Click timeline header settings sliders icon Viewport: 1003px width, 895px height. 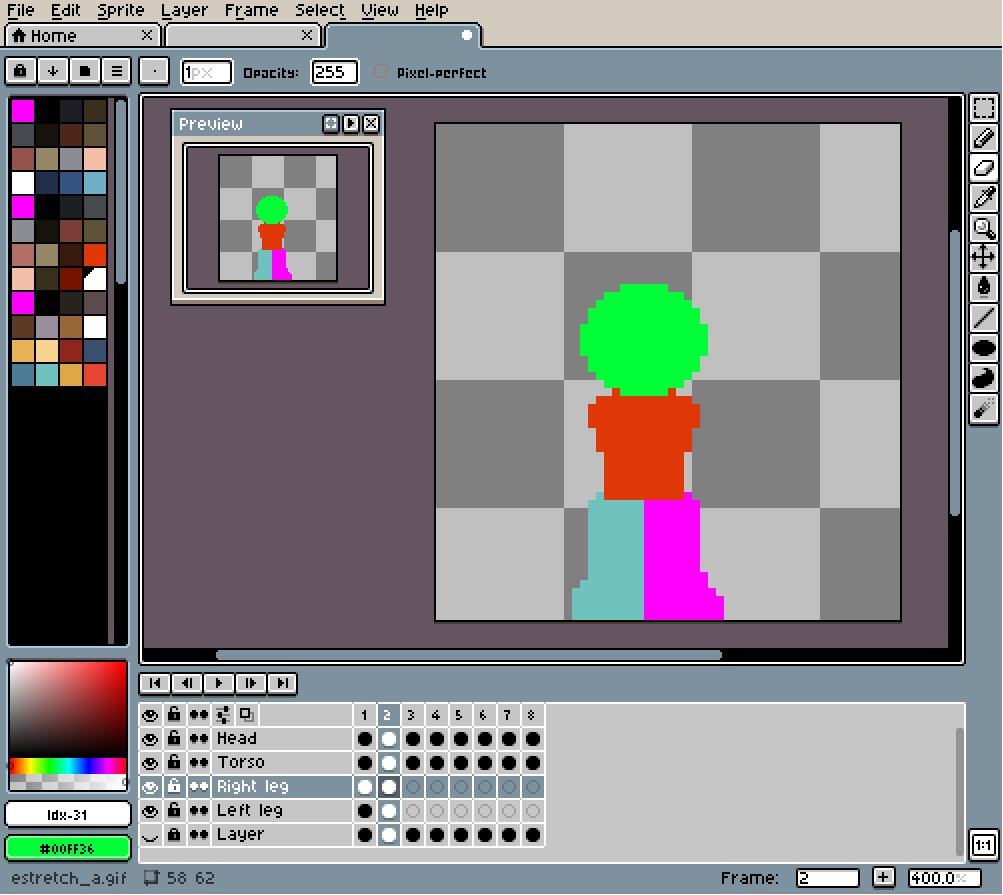223,715
